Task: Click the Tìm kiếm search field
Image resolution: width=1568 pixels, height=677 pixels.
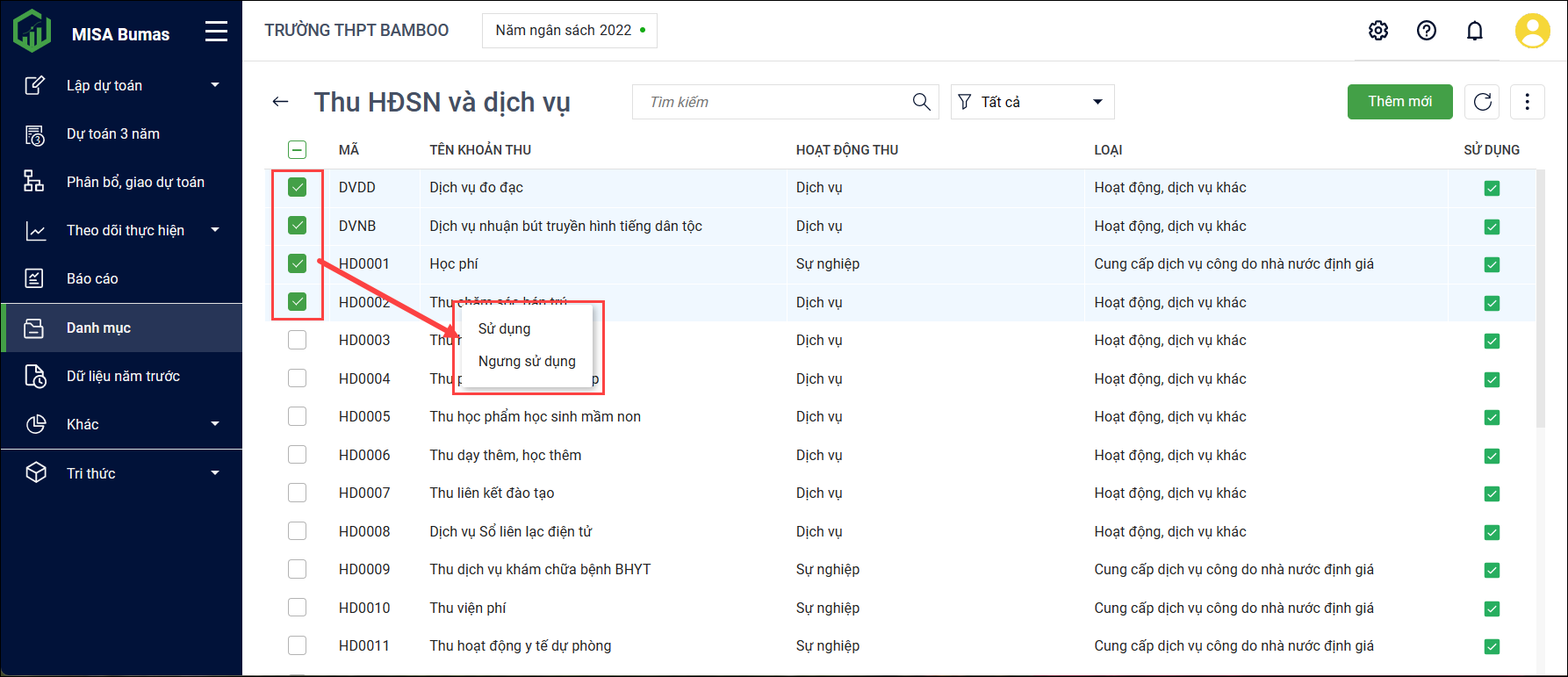Action: coord(773,102)
